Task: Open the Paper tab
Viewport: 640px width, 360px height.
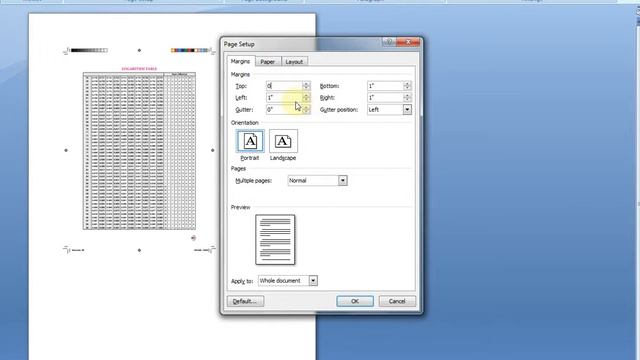Action: tap(268, 62)
